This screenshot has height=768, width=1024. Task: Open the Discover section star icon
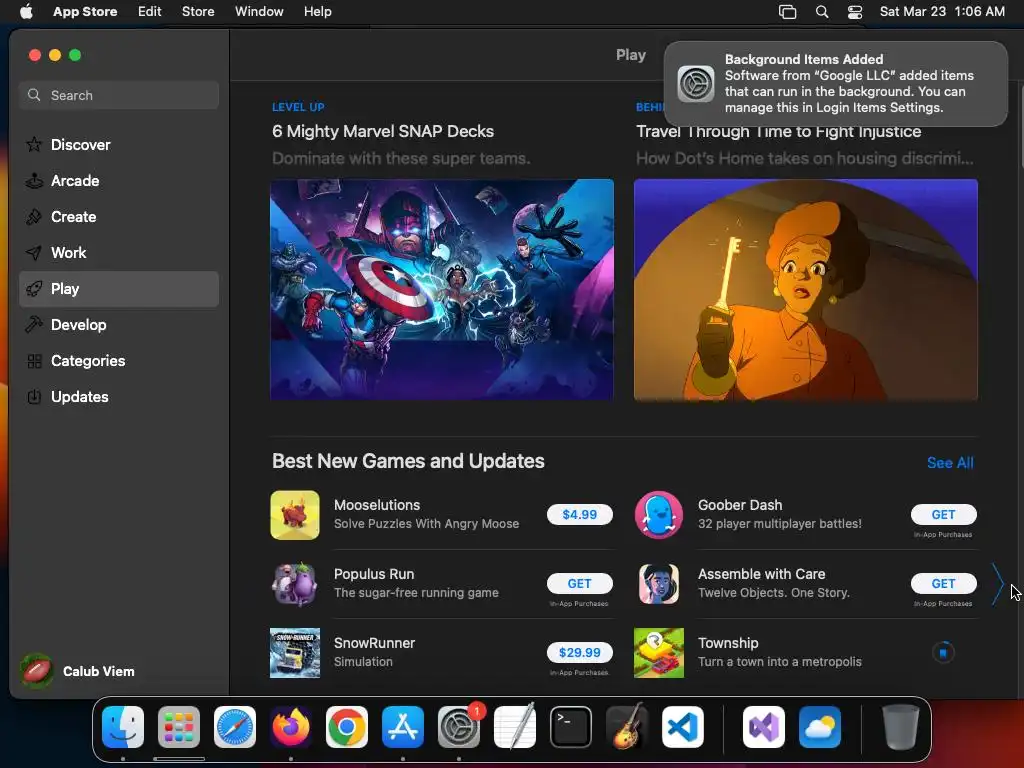[34, 144]
